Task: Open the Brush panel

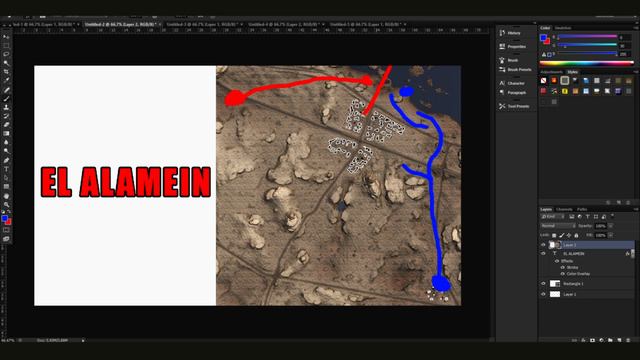Action: [509, 60]
